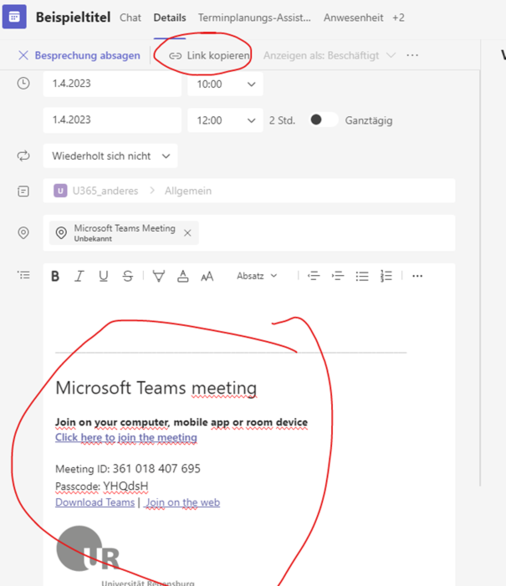Screen dimensions: 506x586
Task: Click the Link kopieren button
Action: click(209, 56)
